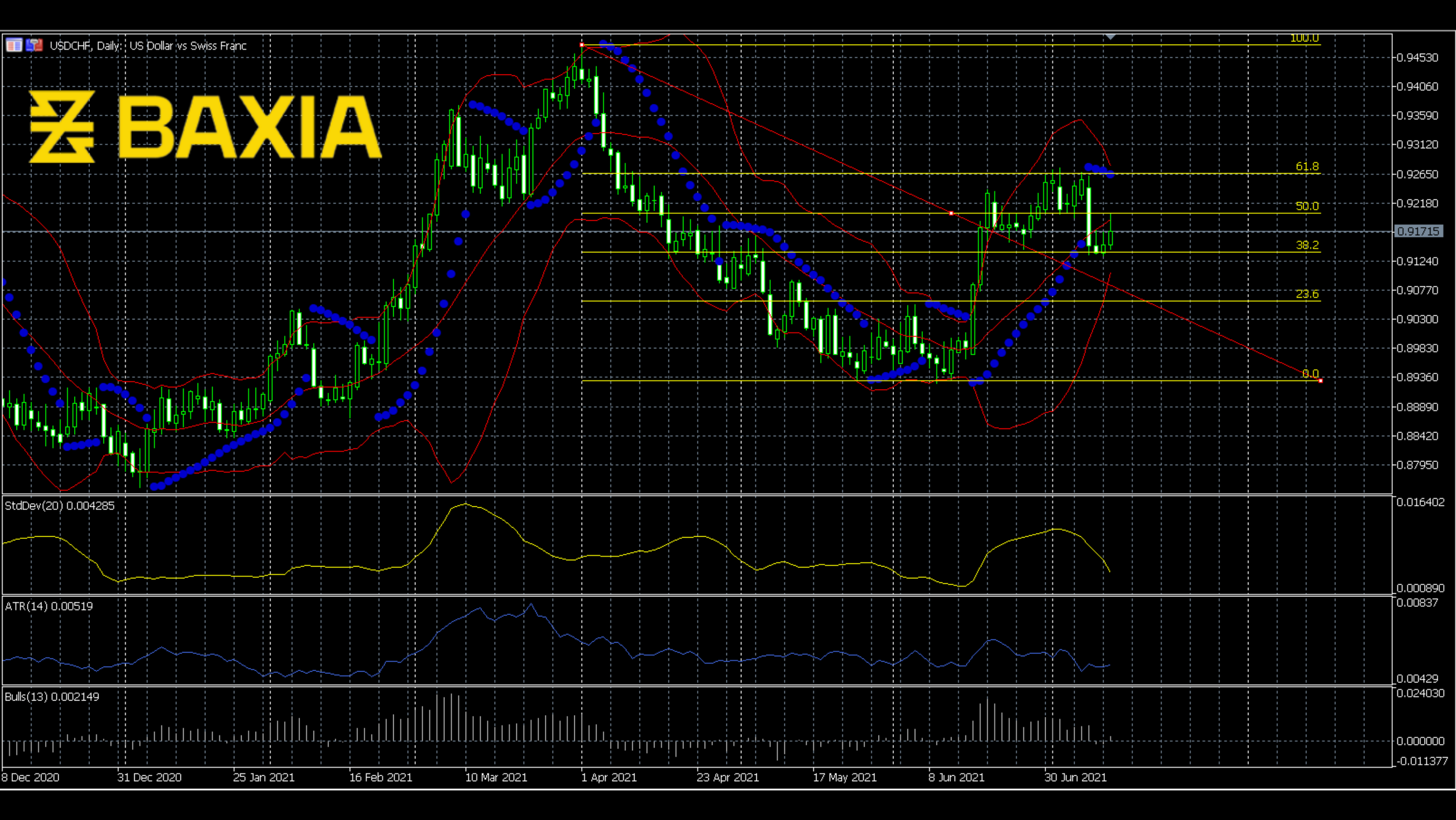Click the 0.94530 price axis label

tap(1418, 58)
